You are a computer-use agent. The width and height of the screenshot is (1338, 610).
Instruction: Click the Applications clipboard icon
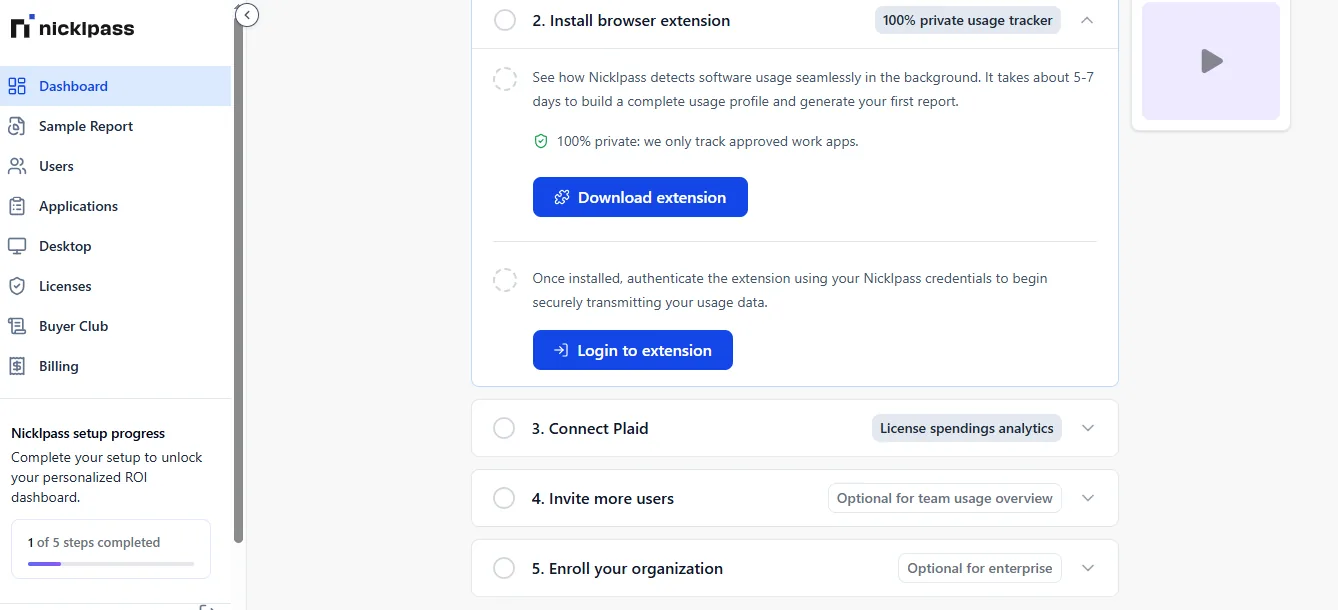click(17, 206)
